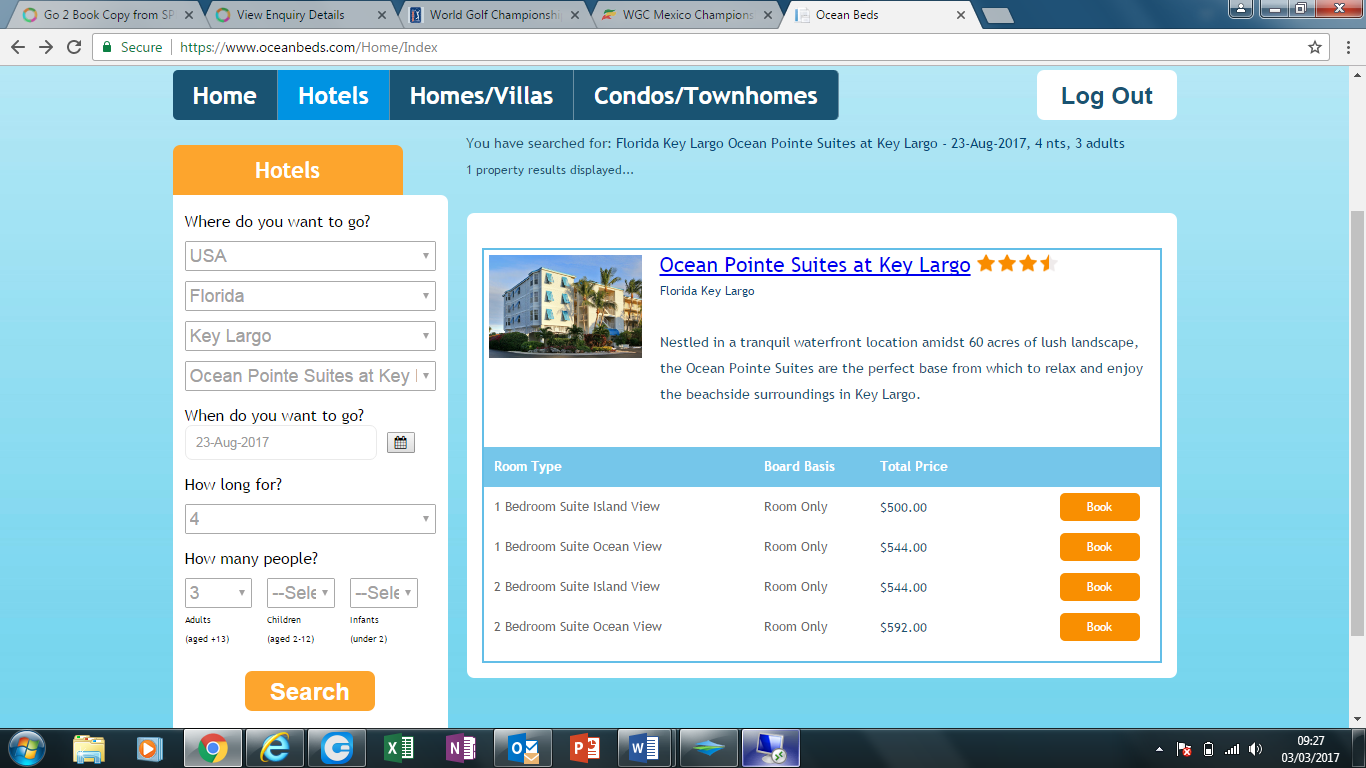This screenshot has width=1366, height=768.
Task: Open the date picker calendar icon
Action: tap(400, 443)
